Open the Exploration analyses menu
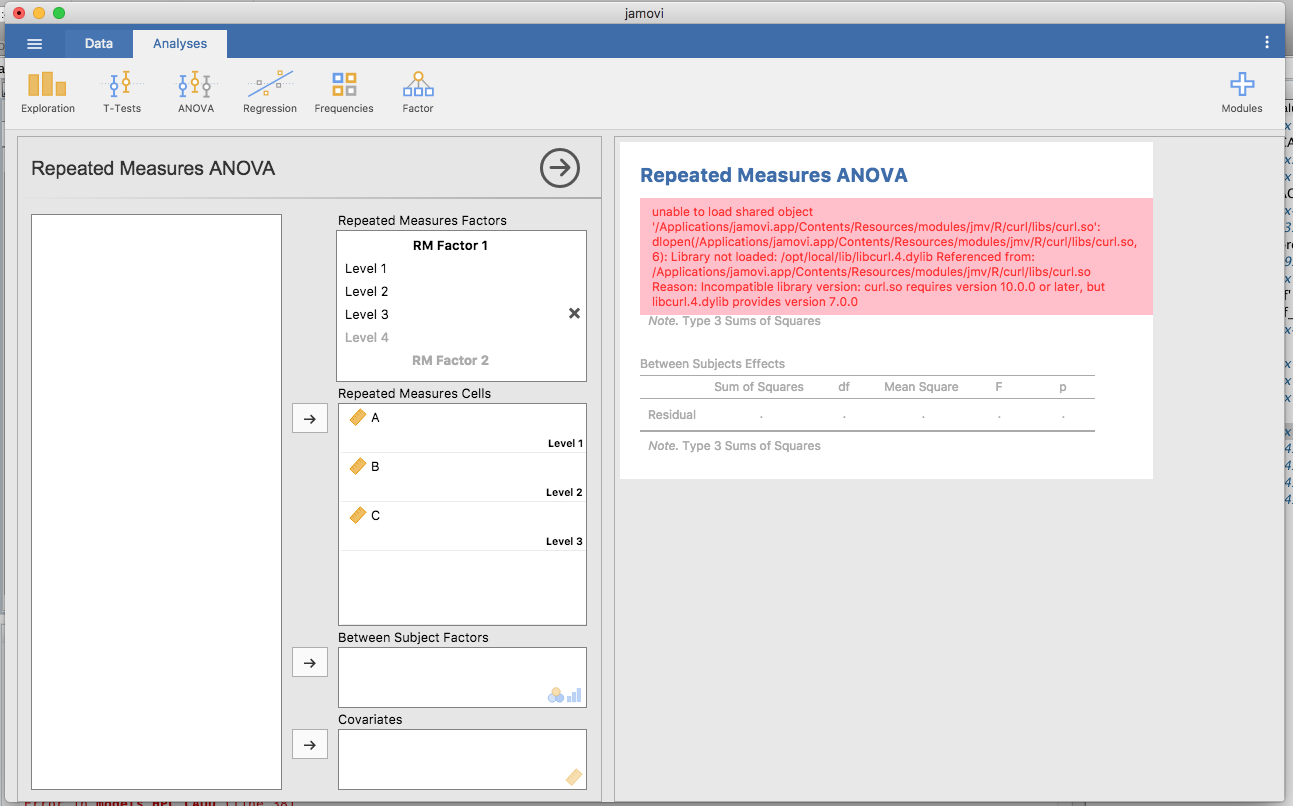 click(x=48, y=93)
